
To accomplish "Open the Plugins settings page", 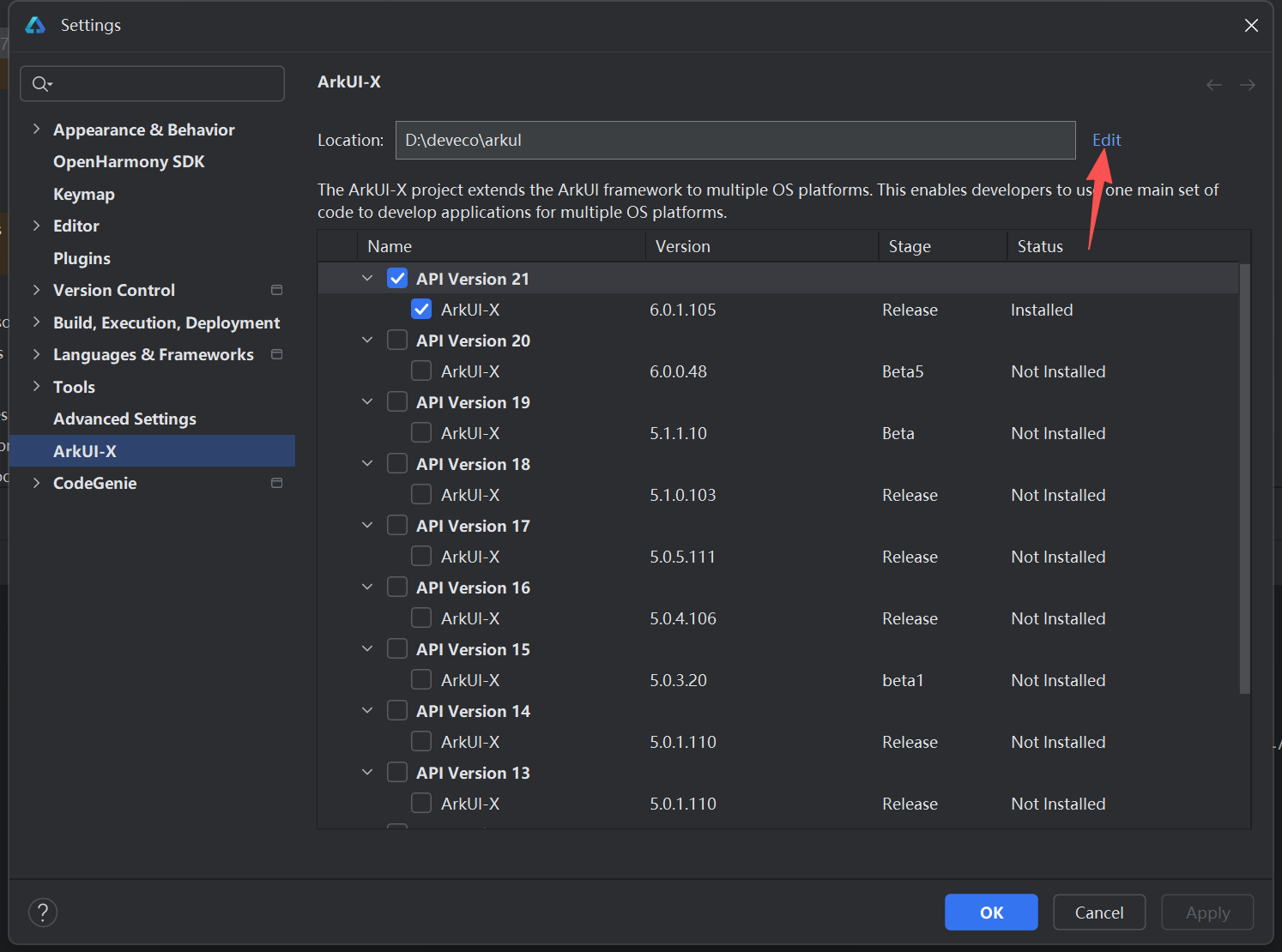I will click(x=82, y=258).
